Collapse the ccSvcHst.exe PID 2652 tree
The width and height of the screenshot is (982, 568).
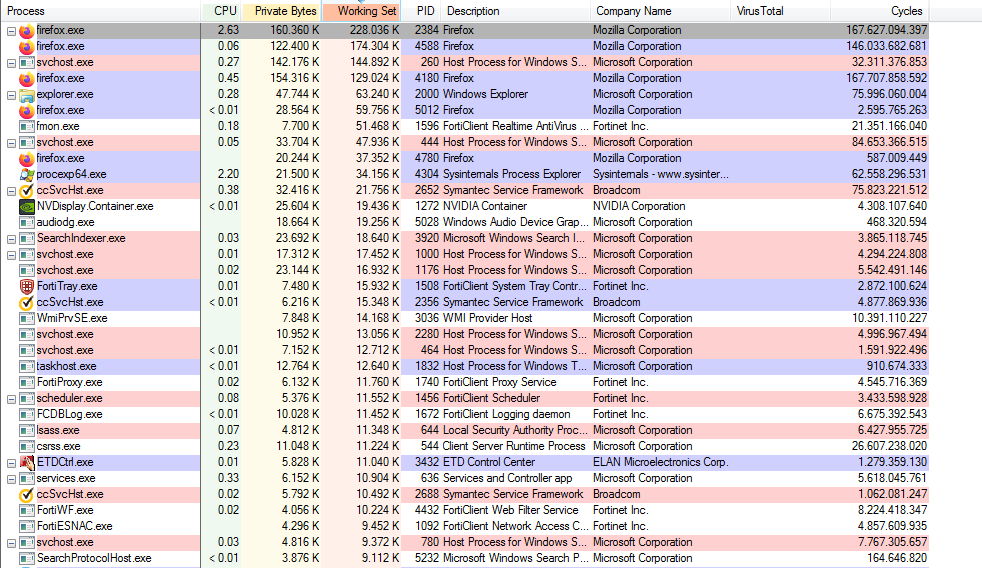click(11, 191)
